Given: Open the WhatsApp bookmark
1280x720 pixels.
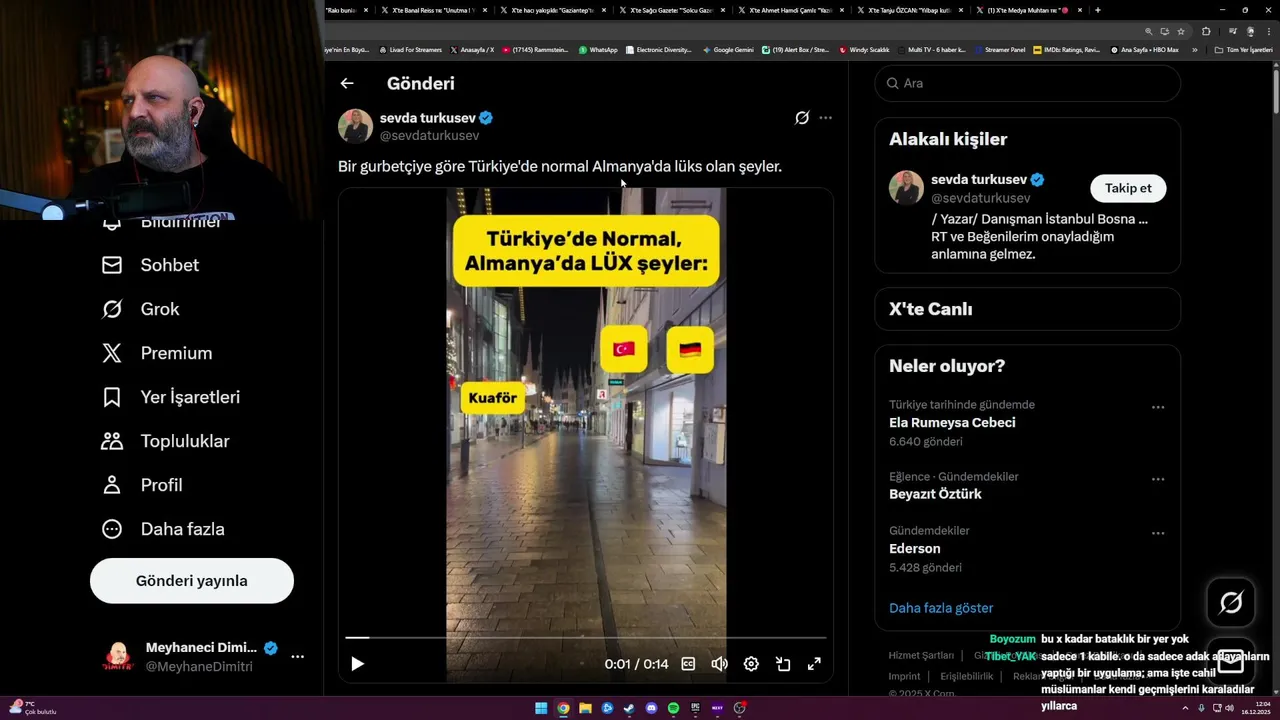Looking at the screenshot, I should point(598,49).
